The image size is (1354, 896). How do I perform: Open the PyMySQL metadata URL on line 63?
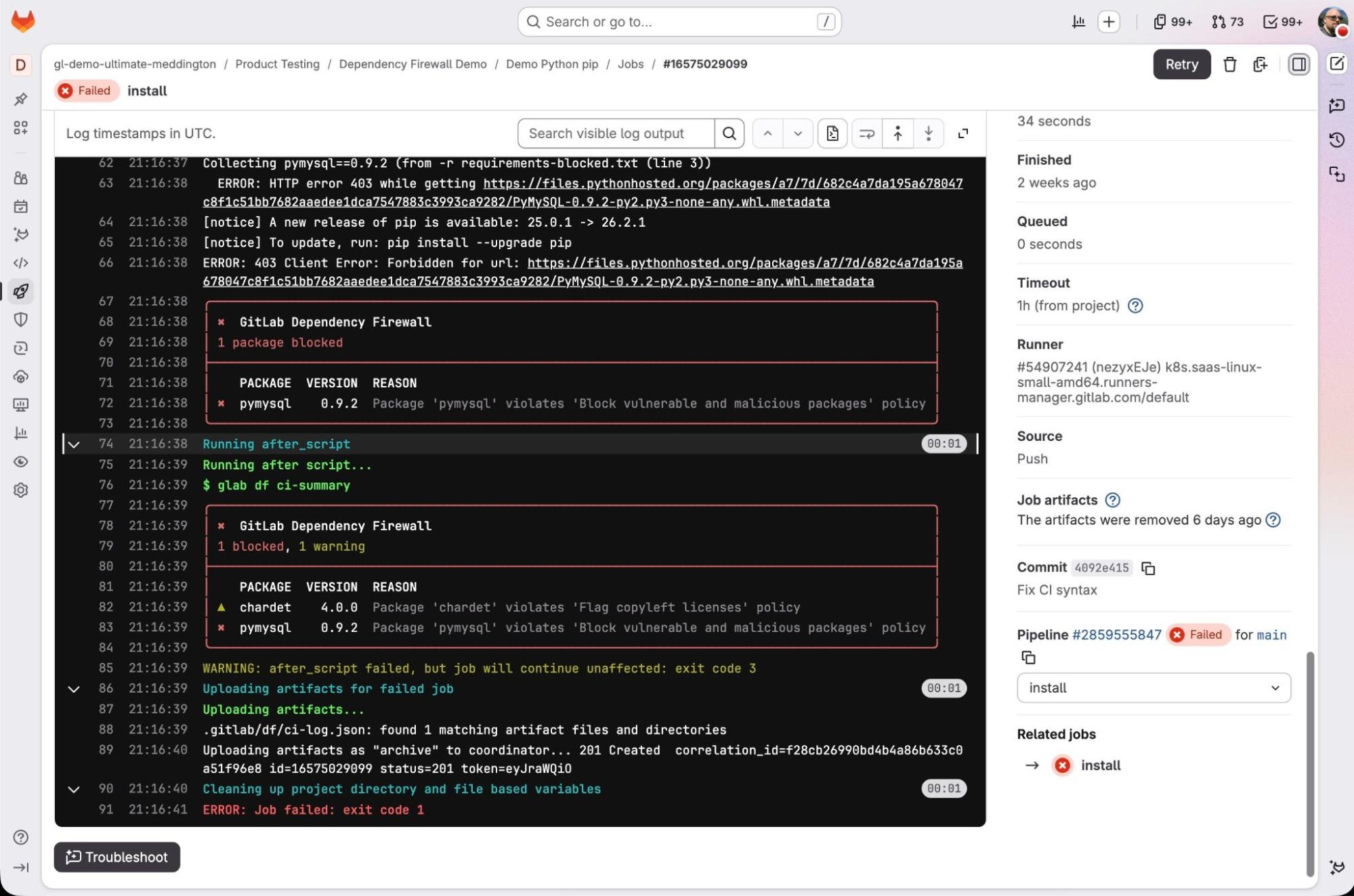(x=583, y=192)
